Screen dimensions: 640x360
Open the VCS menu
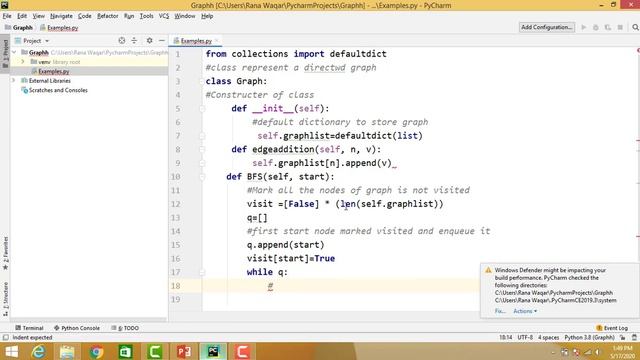[164, 16]
